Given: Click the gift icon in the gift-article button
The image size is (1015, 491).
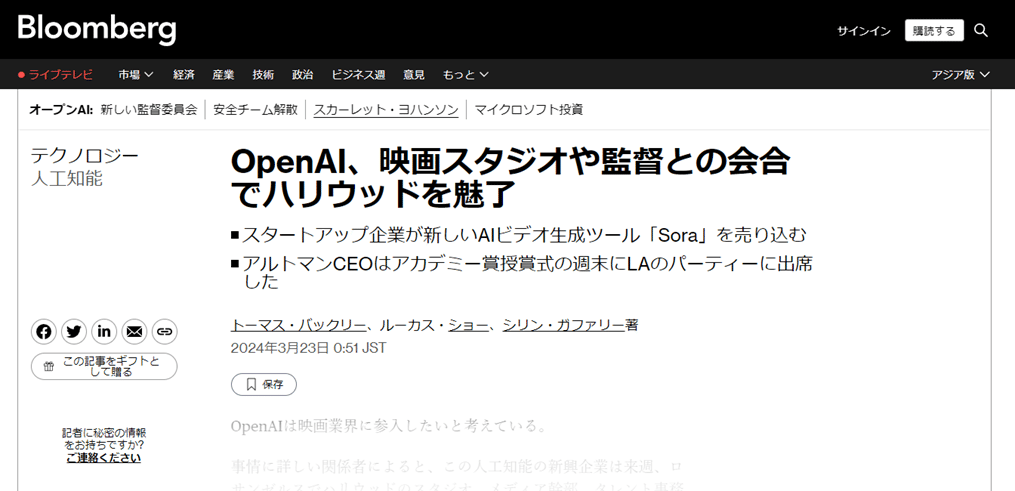Looking at the screenshot, I should click(x=49, y=367).
